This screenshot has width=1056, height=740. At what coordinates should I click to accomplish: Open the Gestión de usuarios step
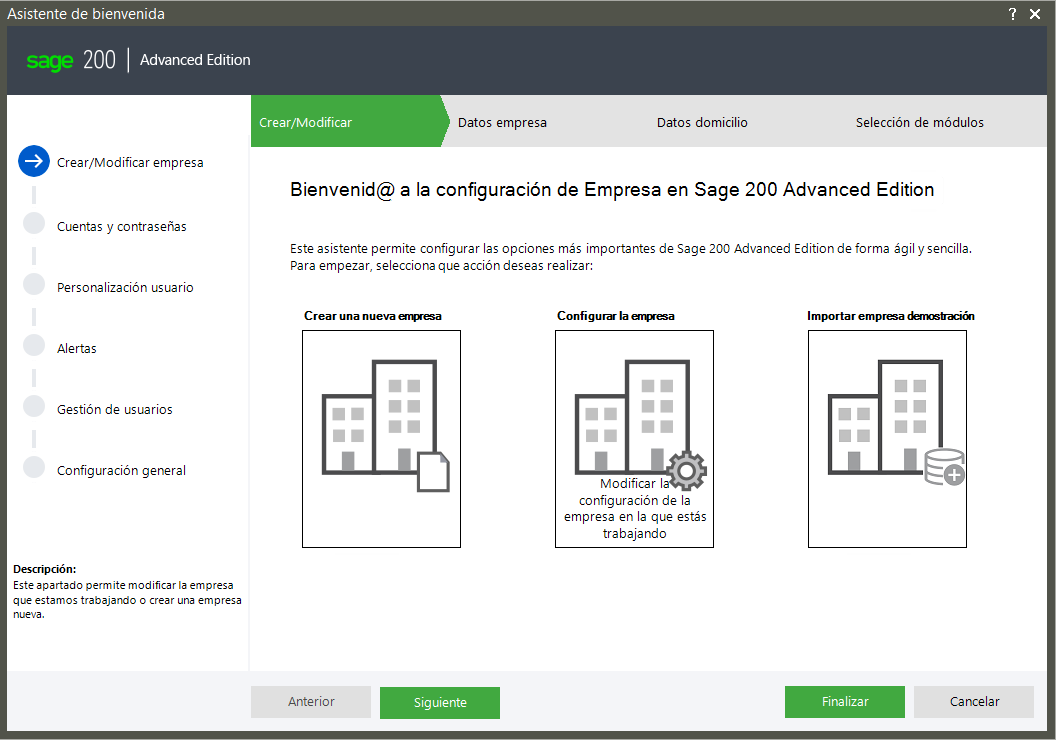click(114, 409)
